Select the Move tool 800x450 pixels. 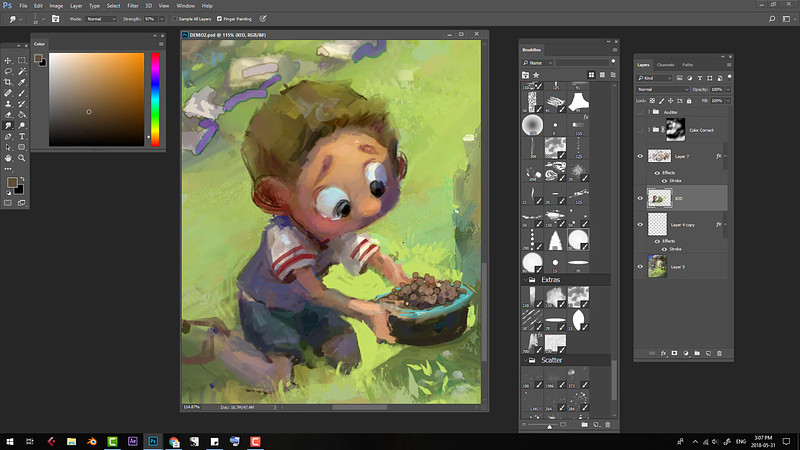click(x=8, y=60)
